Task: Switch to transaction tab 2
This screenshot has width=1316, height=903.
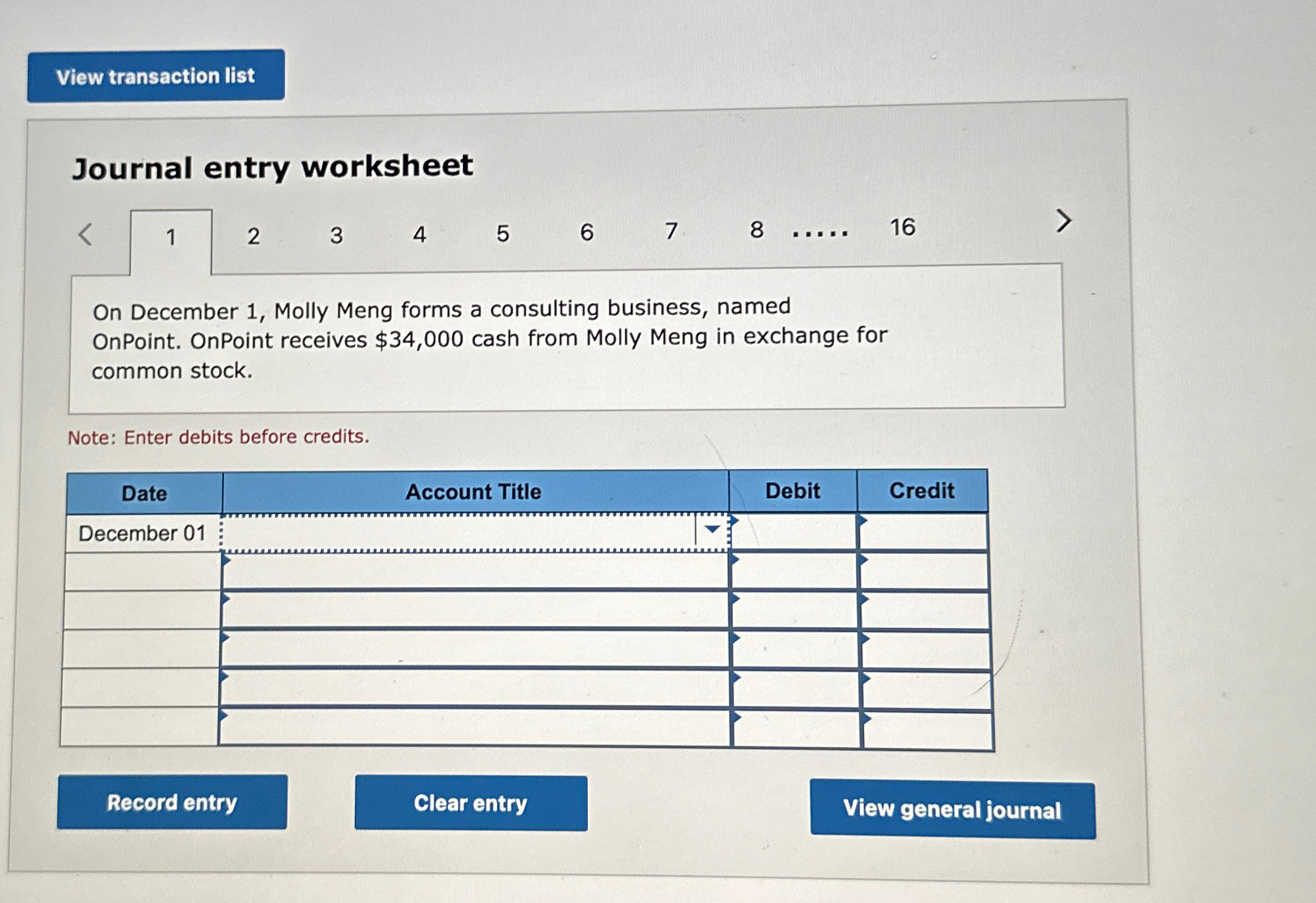Action: point(254,236)
